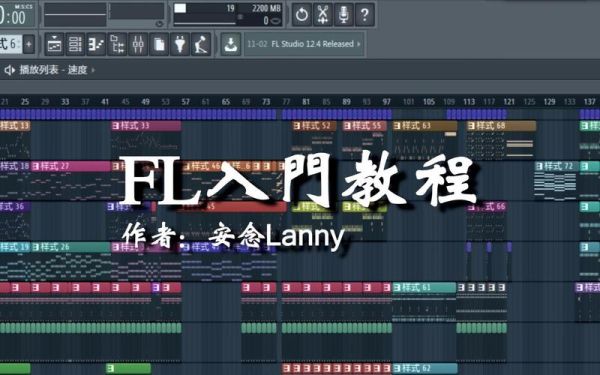
Task: Start one-click recording with the microphone icon
Action: 344,15
